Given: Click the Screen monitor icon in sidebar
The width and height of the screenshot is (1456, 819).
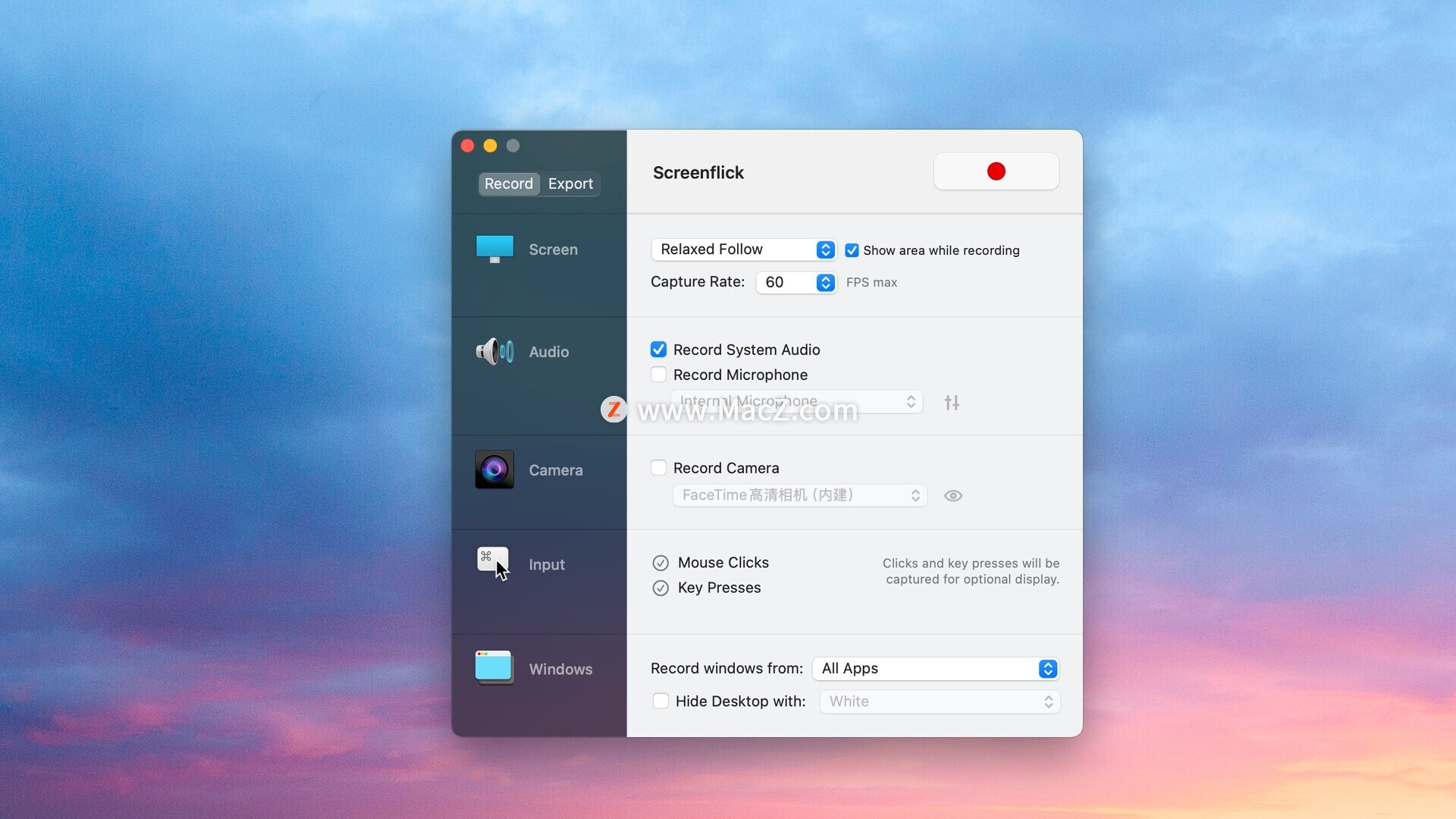Looking at the screenshot, I should click(494, 249).
